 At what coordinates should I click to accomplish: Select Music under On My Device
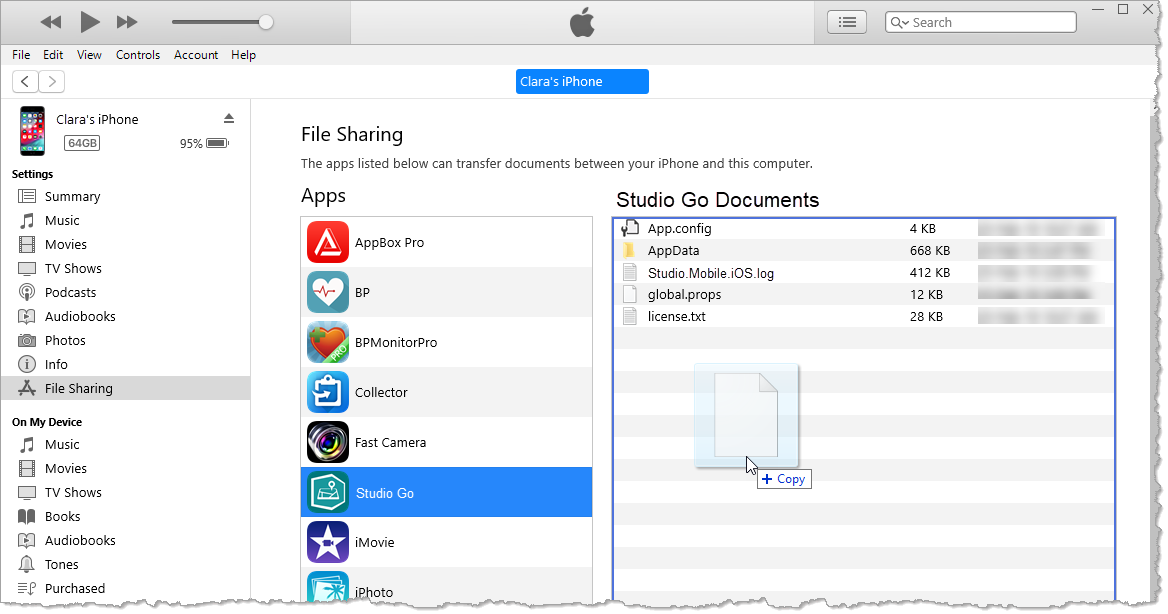pos(62,445)
